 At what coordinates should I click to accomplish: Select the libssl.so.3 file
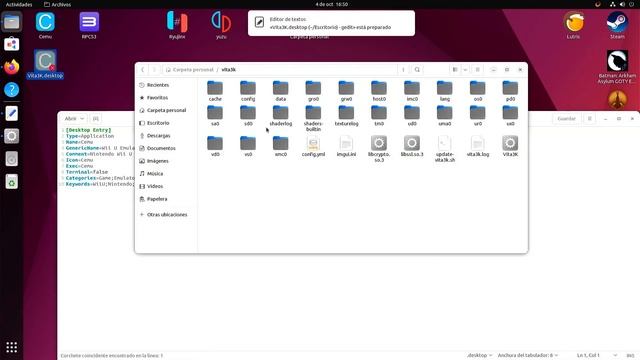pyautogui.click(x=412, y=146)
